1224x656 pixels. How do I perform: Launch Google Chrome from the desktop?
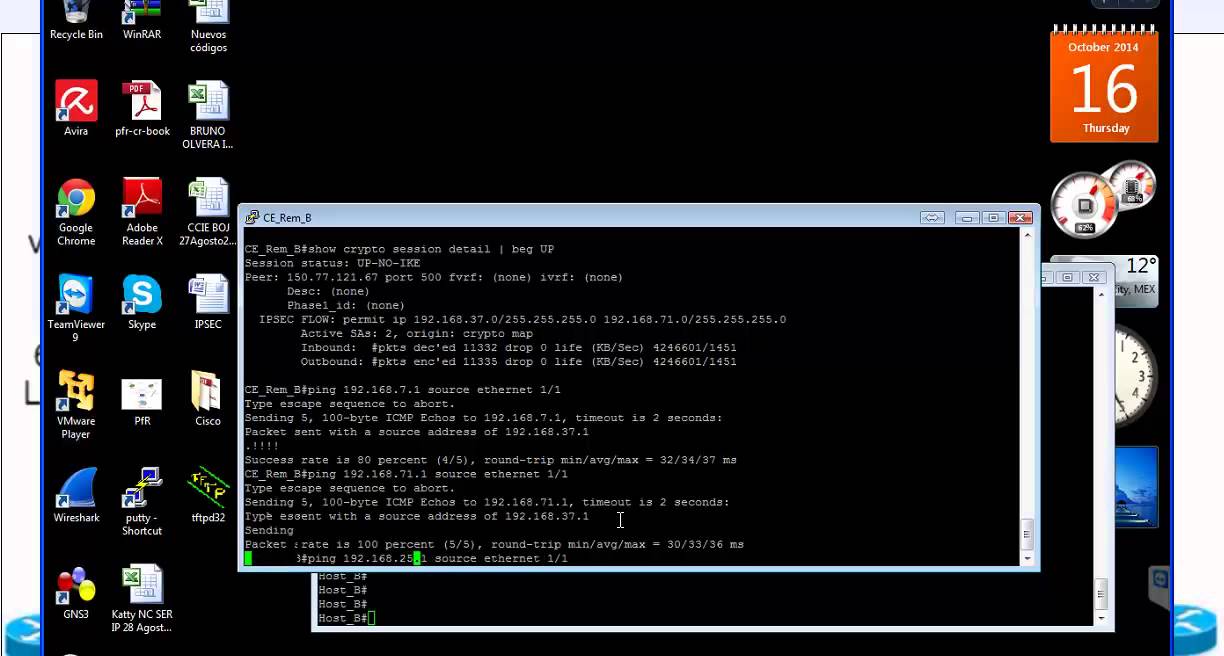(76, 212)
